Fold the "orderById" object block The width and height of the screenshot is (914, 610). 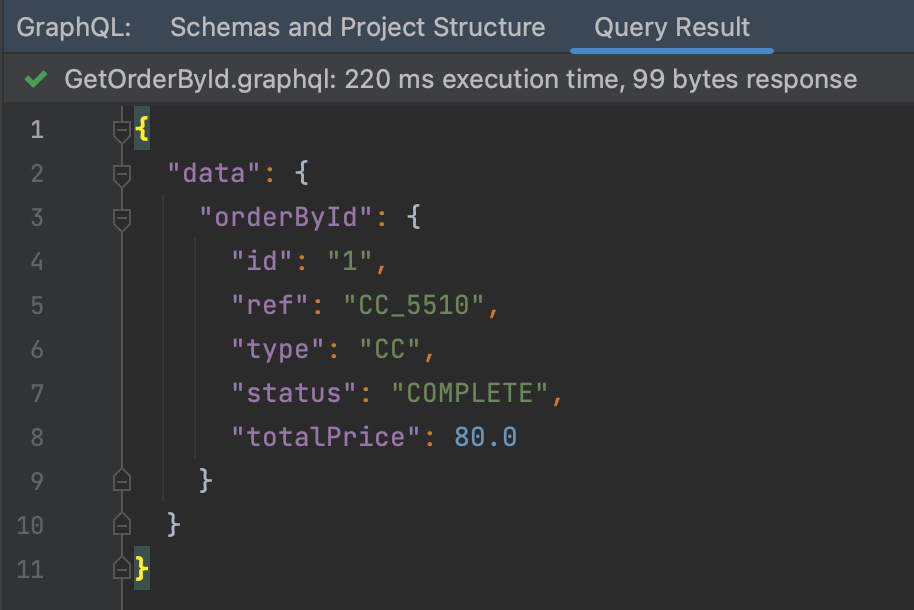(122, 218)
